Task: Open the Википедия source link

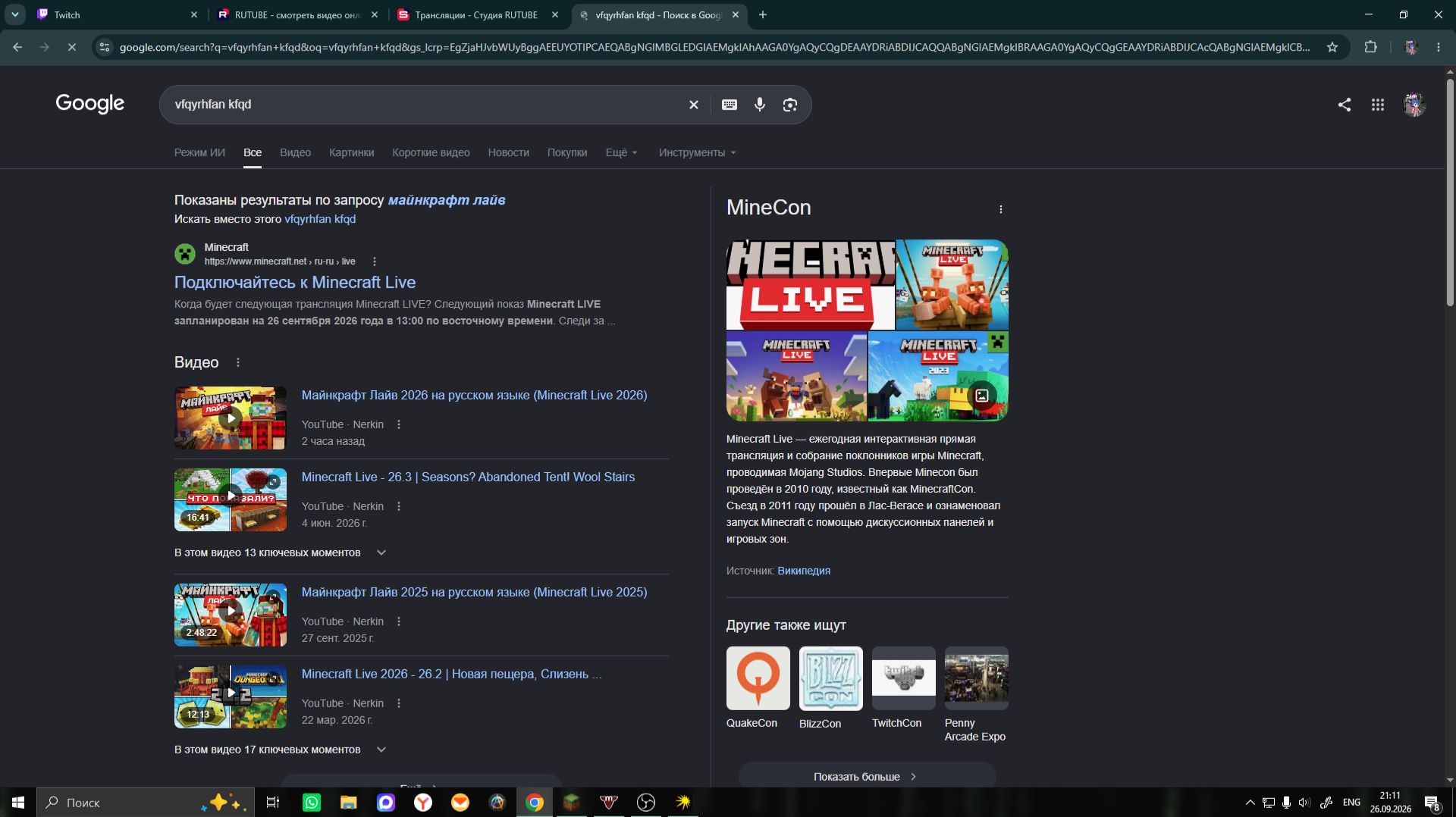Action: click(x=804, y=571)
